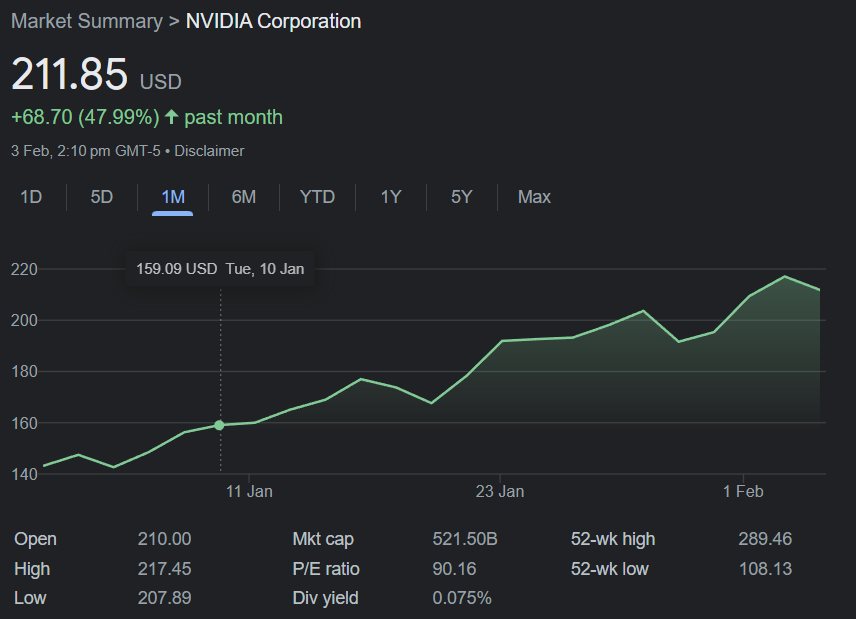Click the selected 1M range tab
This screenshot has height=619, width=856.
pyautogui.click(x=173, y=197)
